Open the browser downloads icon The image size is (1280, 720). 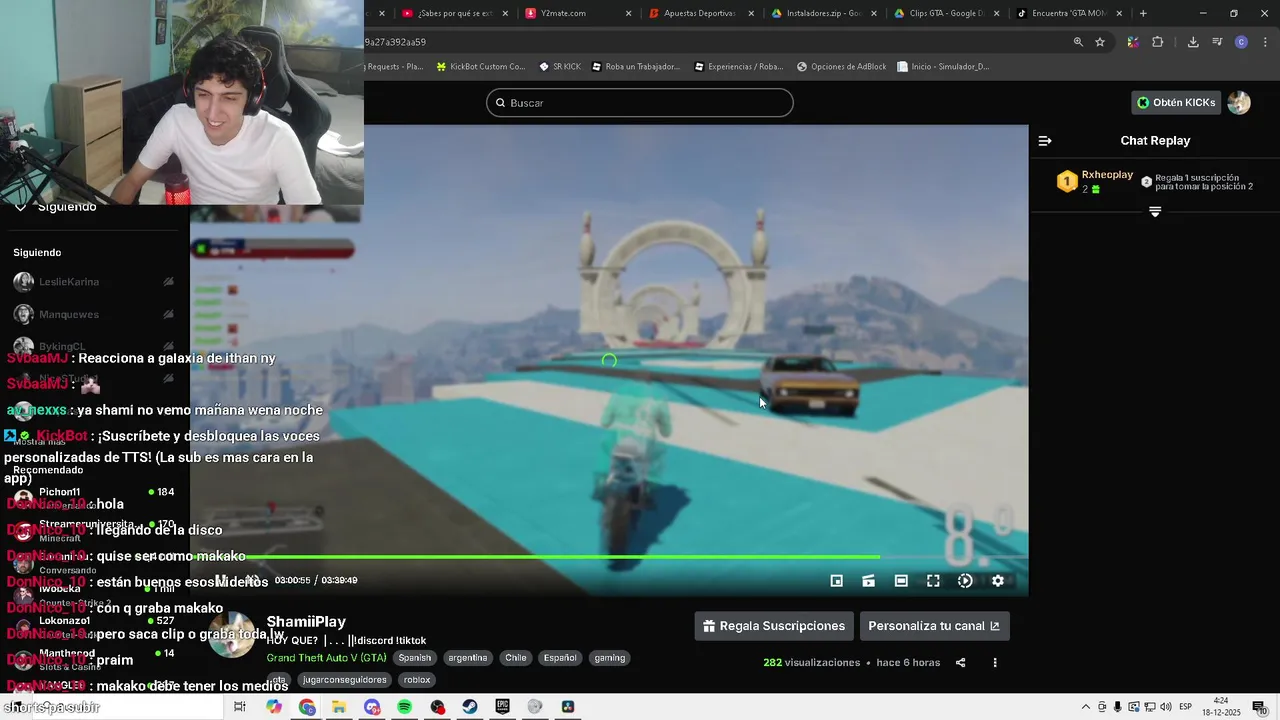1193,42
